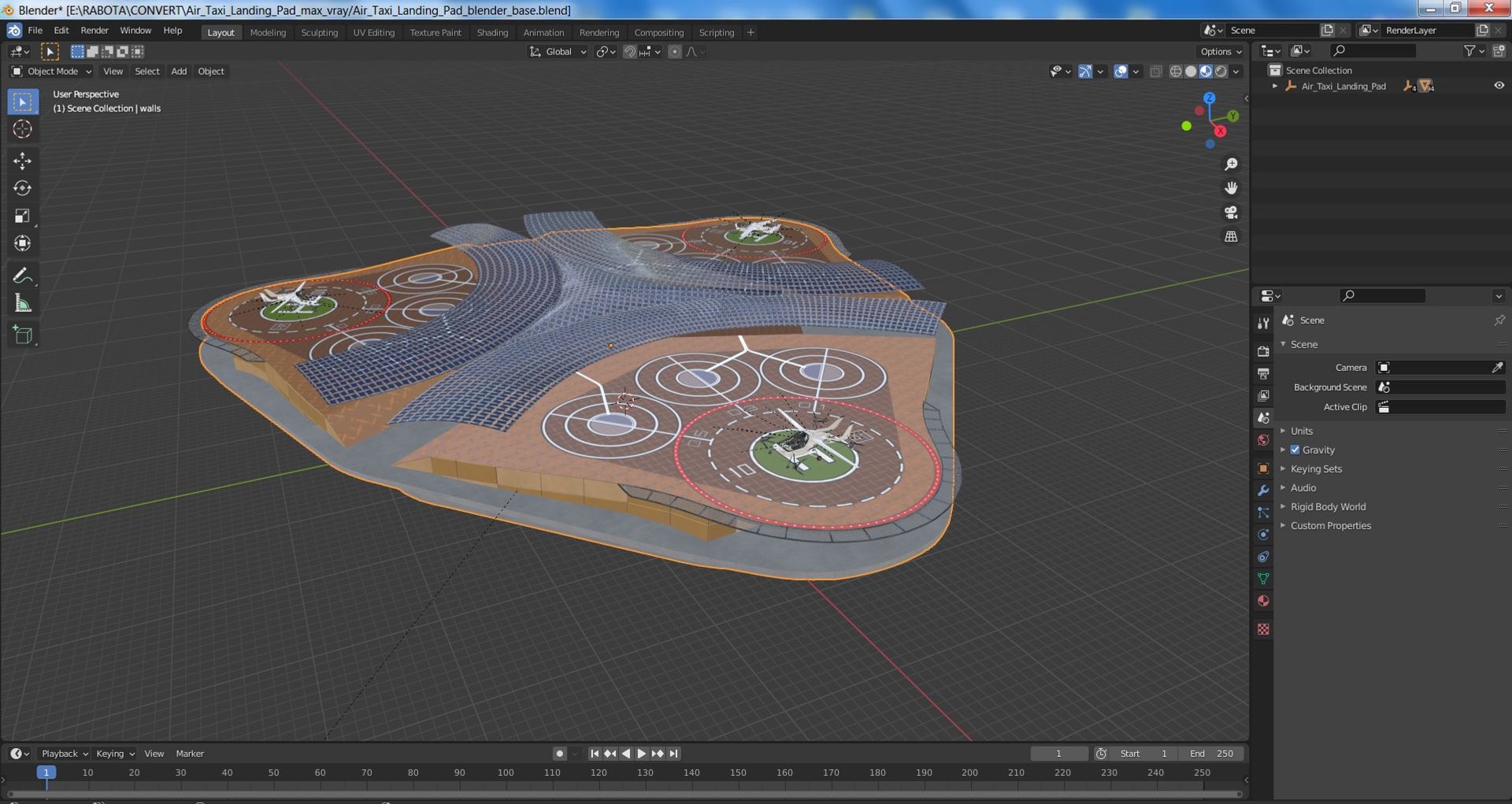Switch to rendered viewport shading
This screenshot has width=1512, height=804.
click(x=1221, y=72)
